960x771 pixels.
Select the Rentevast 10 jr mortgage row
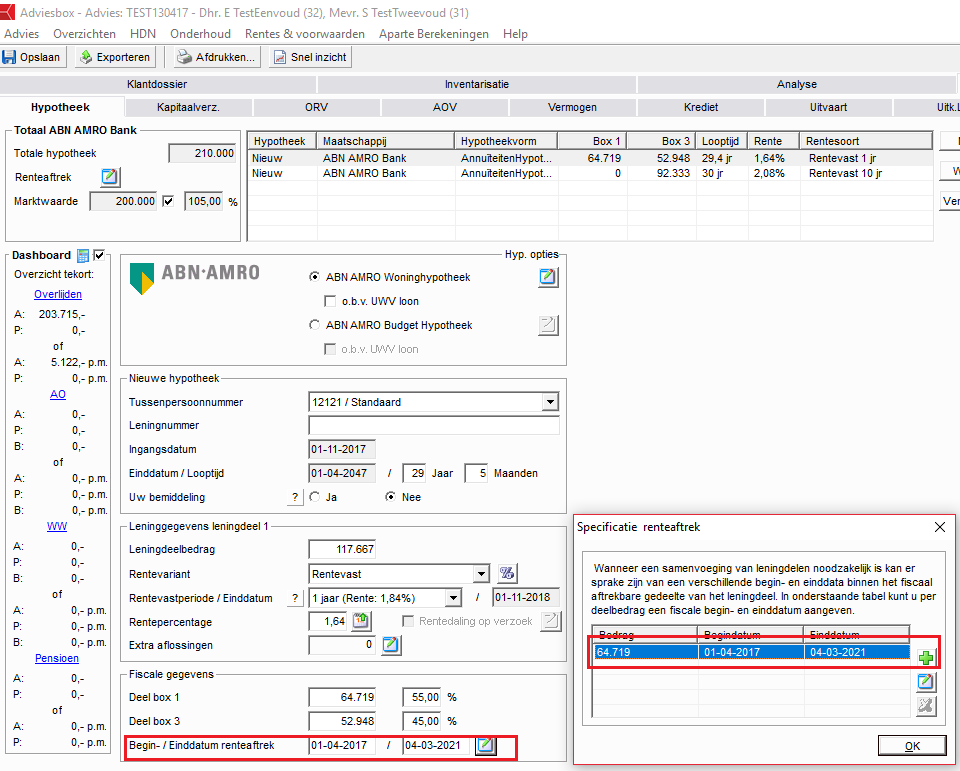590,173
